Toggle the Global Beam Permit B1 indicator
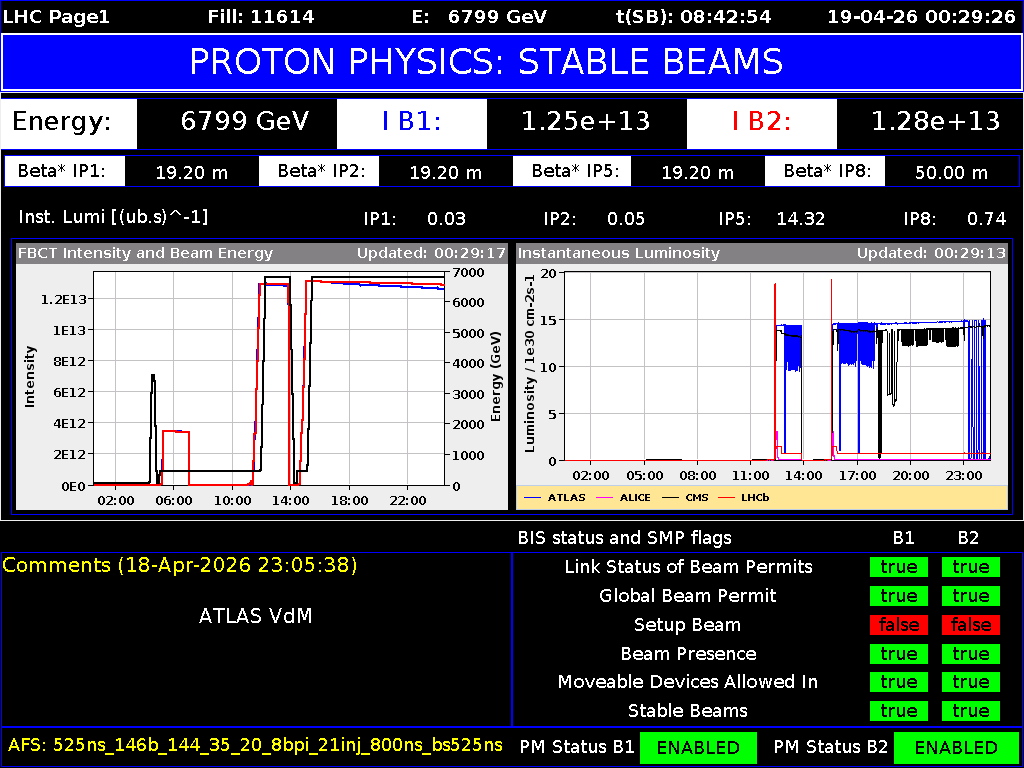Viewport: 1024px width, 768px height. coord(898,596)
